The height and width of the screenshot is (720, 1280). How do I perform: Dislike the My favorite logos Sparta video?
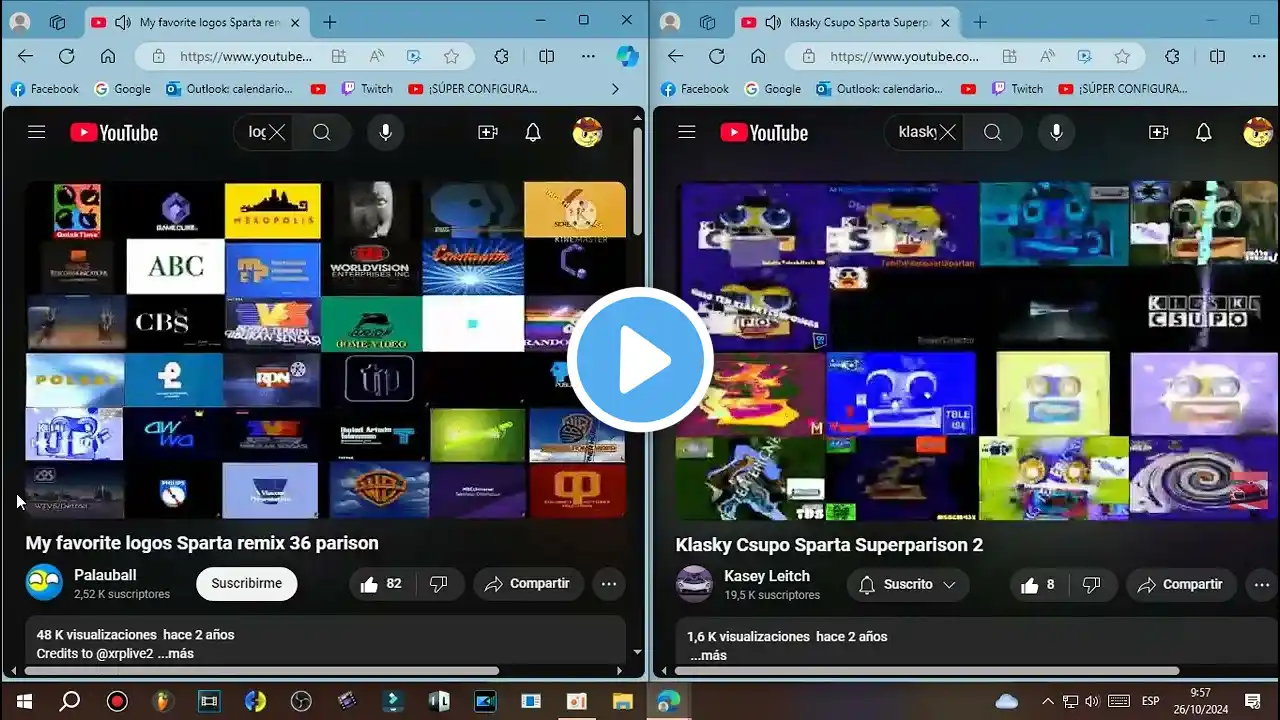click(438, 584)
